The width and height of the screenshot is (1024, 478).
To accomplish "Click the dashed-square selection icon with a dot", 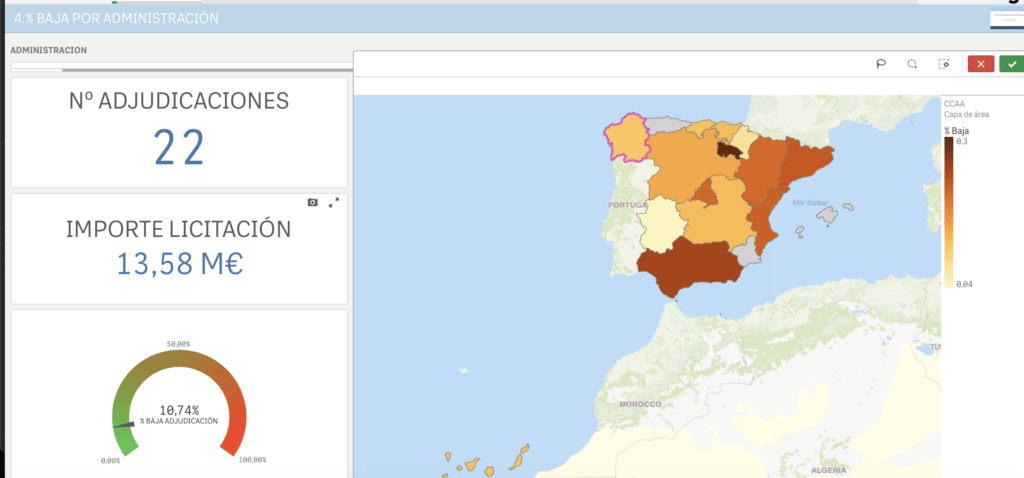I will [944, 63].
